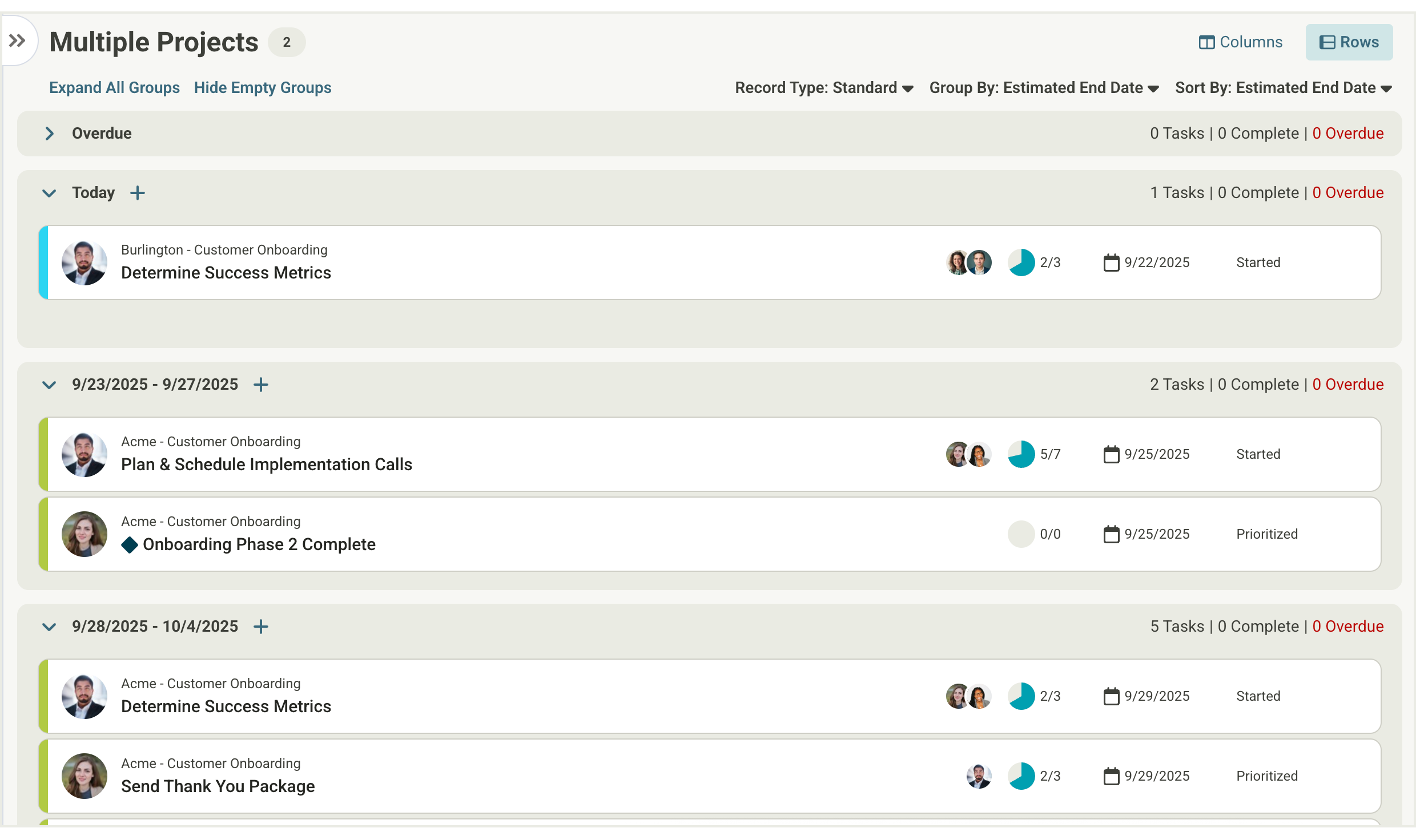Image resolution: width=1416 pixels, height=840 pixels.
Task: Open Sort By: Estimated End Date dropdown
Action: [x=1283, y=88]
